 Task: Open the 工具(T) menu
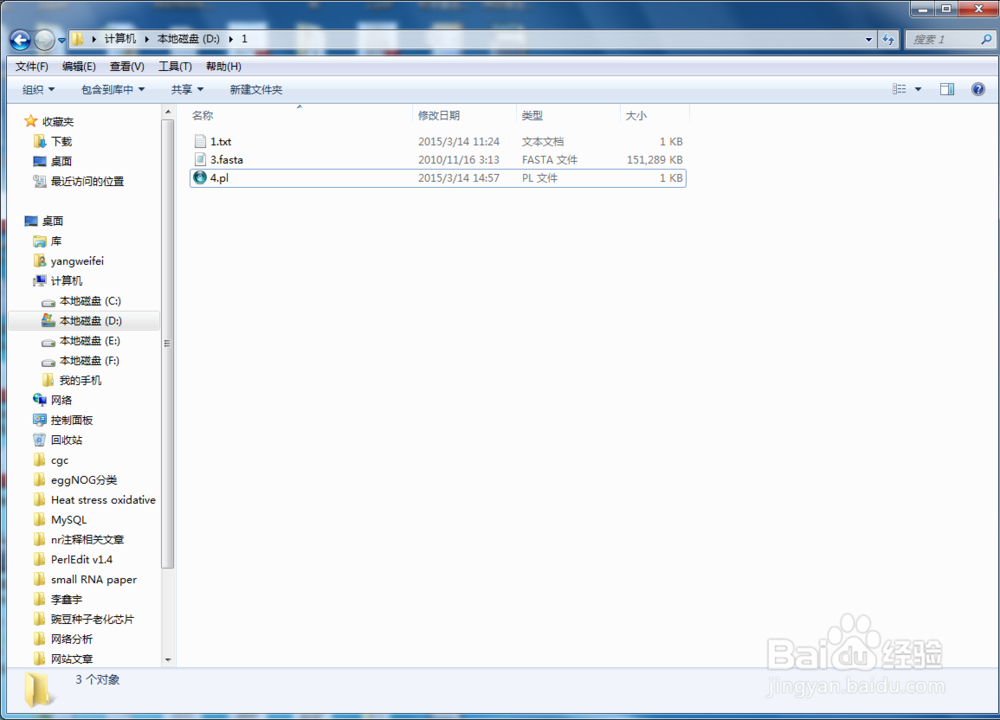coord(175,66)
